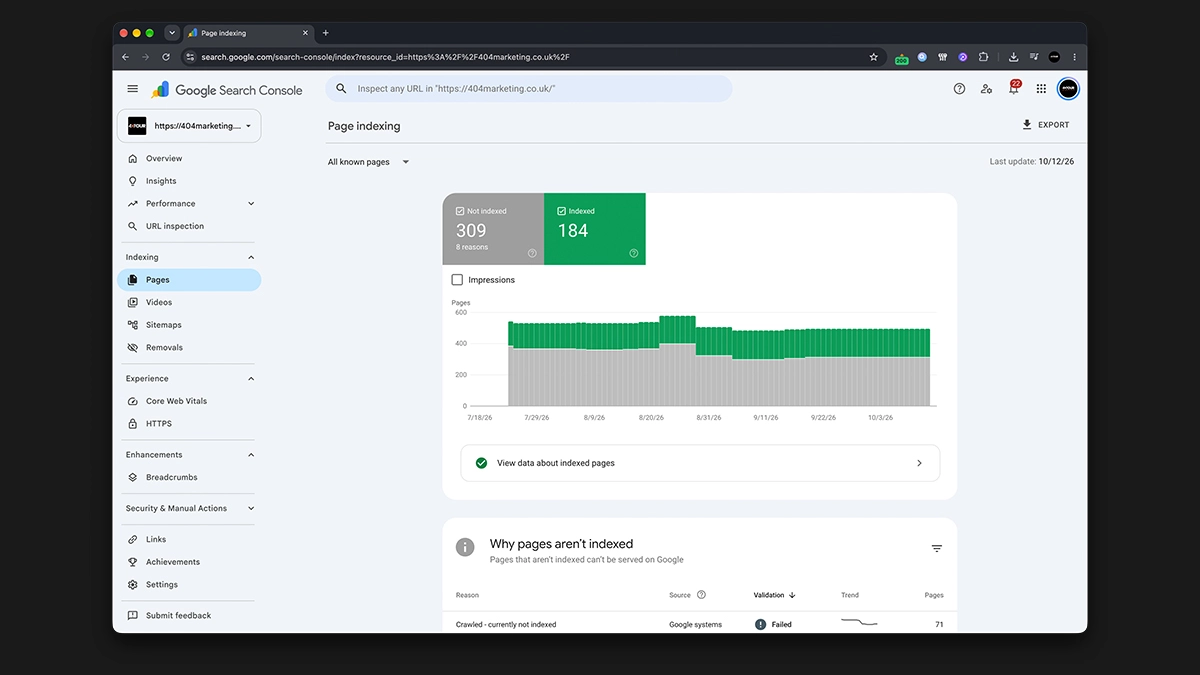Open help icon on the Not indexed card
This screenshot has width=1200, height=675.
tap(532, 253)
